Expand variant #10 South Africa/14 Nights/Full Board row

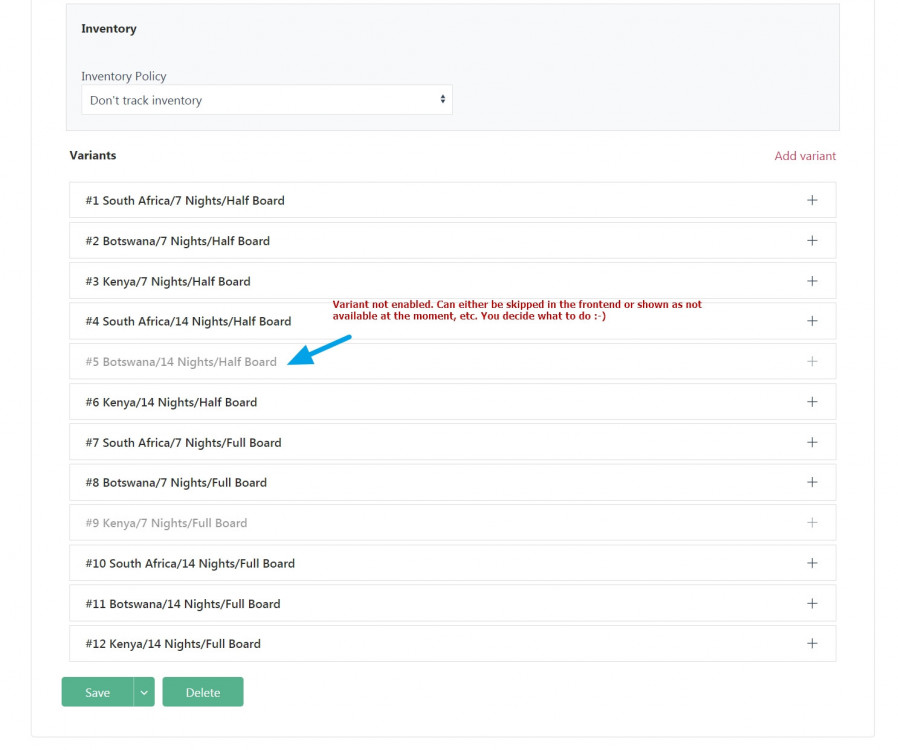[x=452, y=563]
